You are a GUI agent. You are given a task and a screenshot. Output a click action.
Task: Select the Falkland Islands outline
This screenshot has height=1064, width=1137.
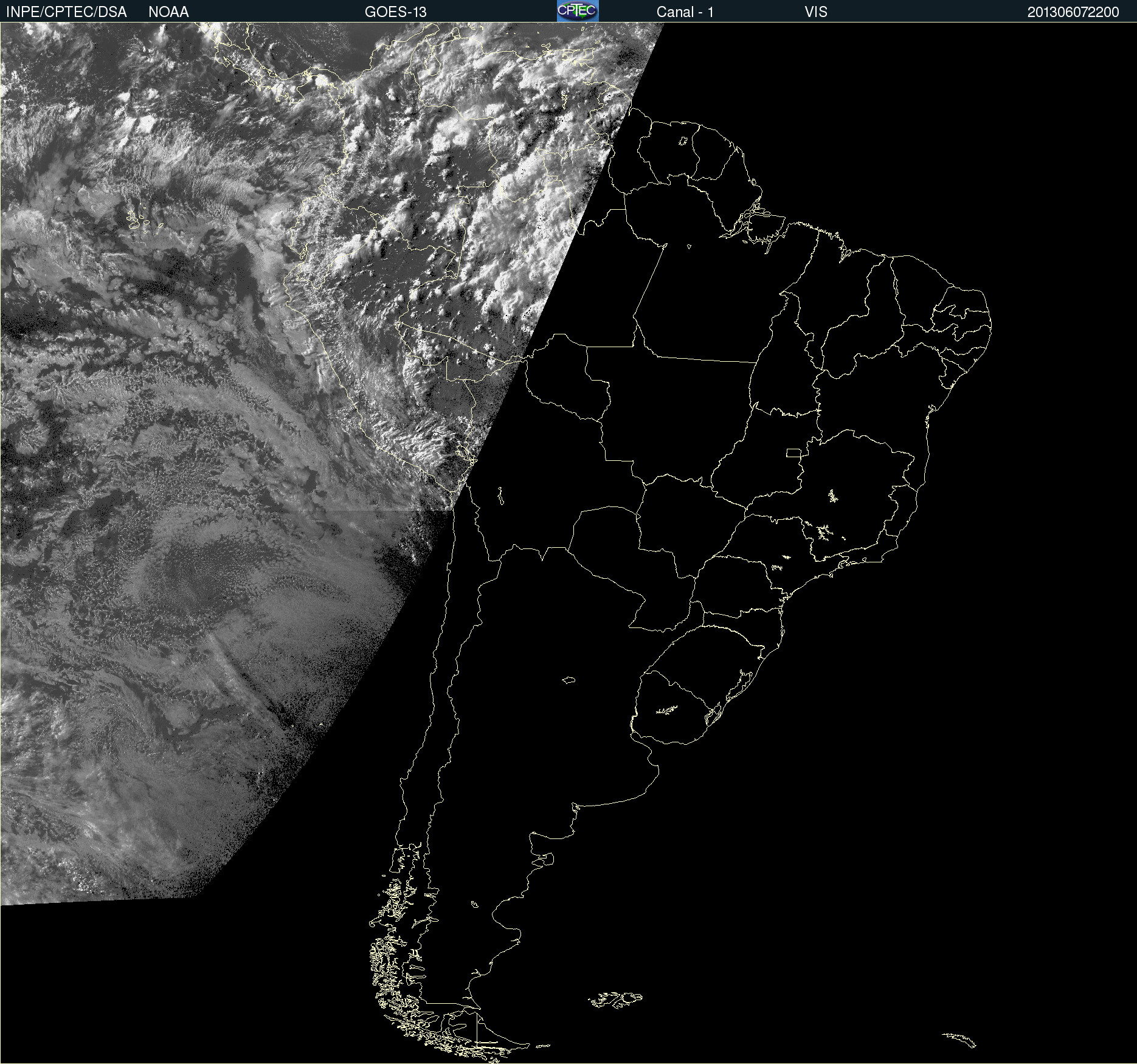pyautogui.click(x=615, y=1000)
